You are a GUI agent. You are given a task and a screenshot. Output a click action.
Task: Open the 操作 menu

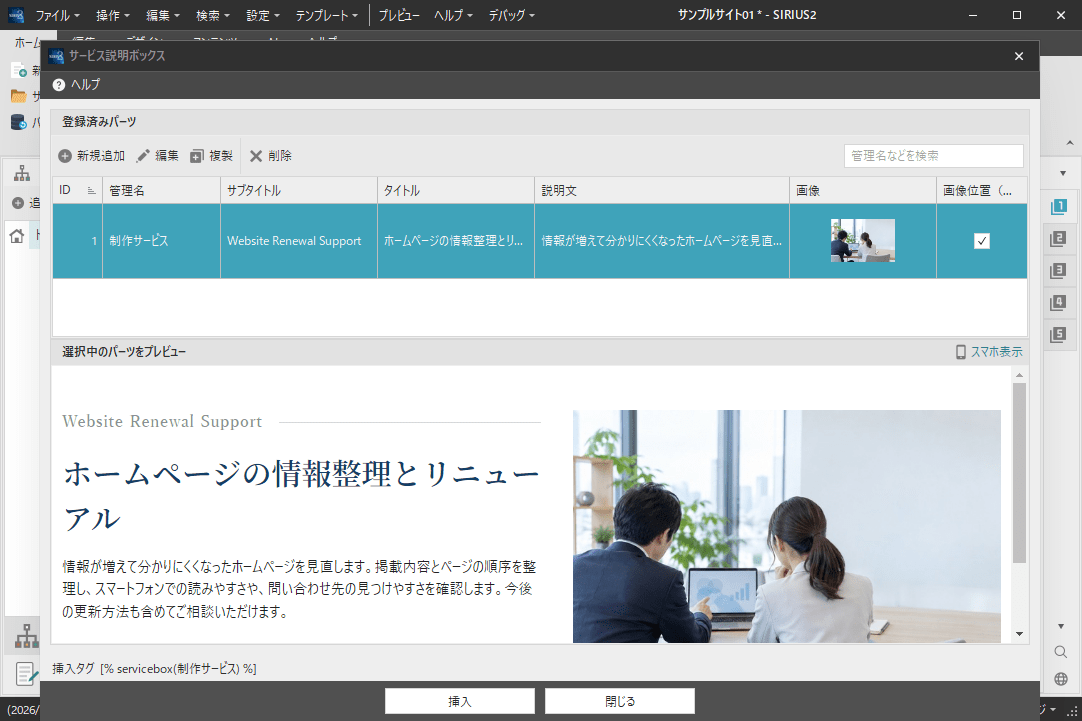(x=112, y=15)
